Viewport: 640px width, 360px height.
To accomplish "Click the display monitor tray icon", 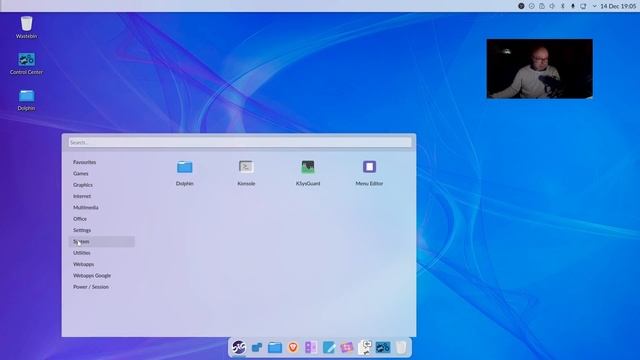I will point(583,6).
